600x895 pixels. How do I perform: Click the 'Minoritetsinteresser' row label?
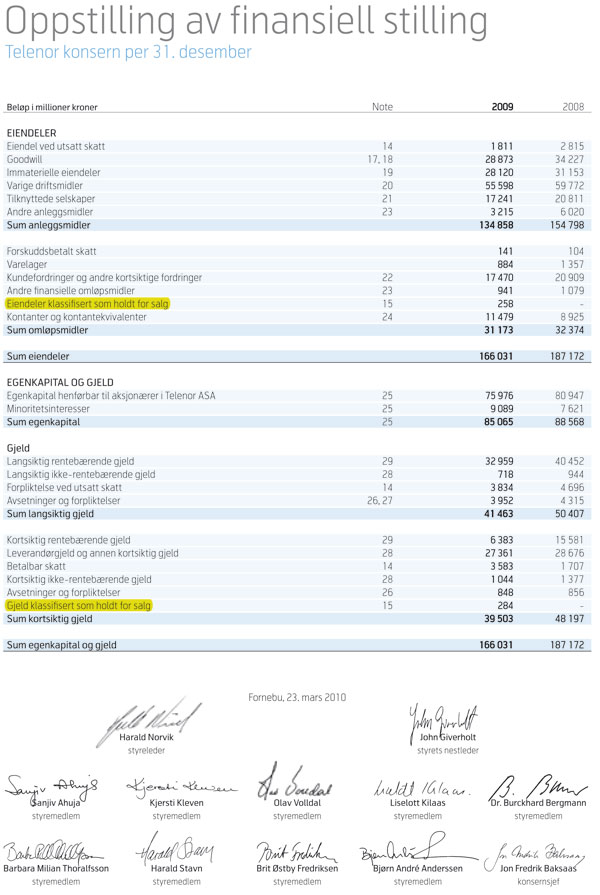pos(48,409)
